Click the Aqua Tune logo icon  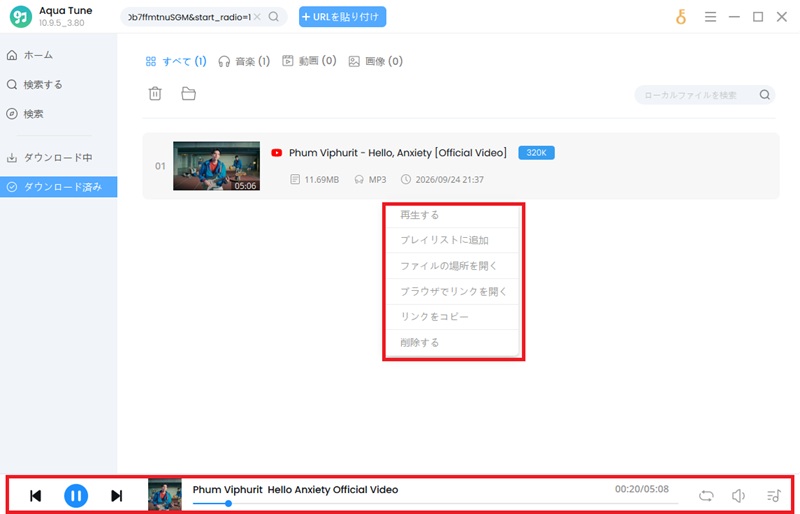21,17
